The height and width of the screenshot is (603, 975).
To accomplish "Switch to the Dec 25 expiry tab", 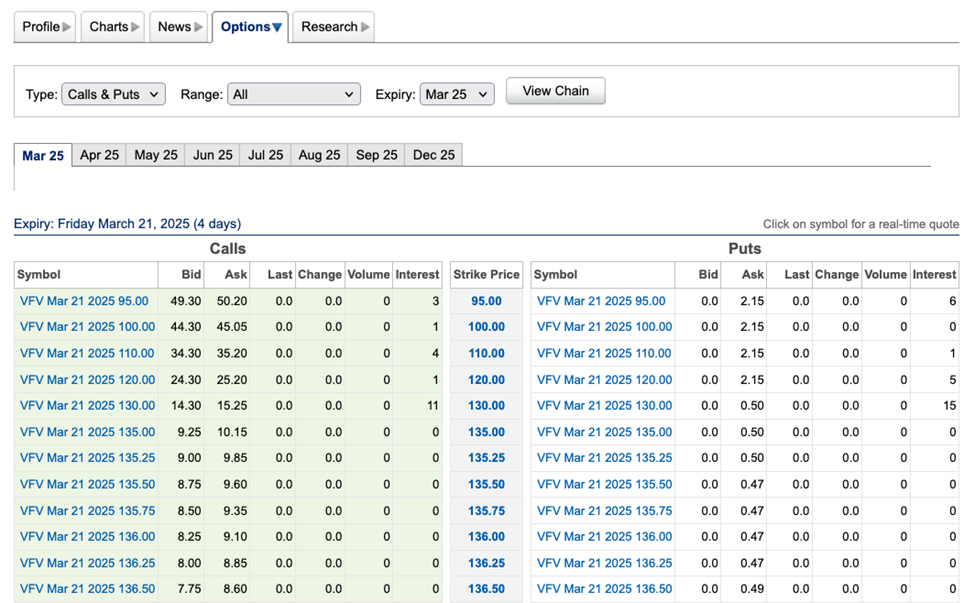I will [x=433, y=155].
